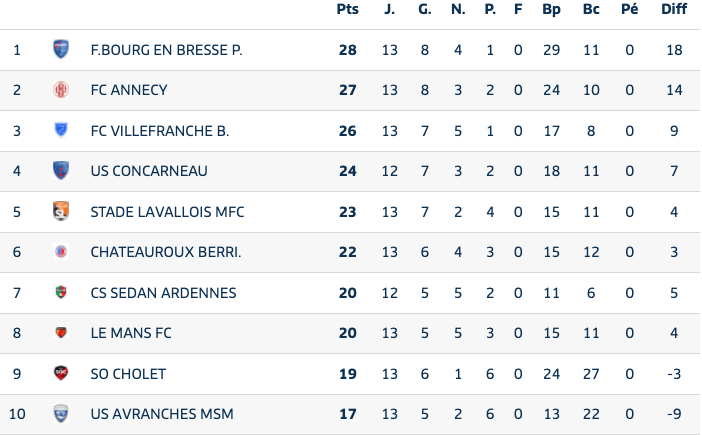Viewport: 702px width, 435px height.
Task: Open the SO CHOLET team link
Action: [128, 374]
